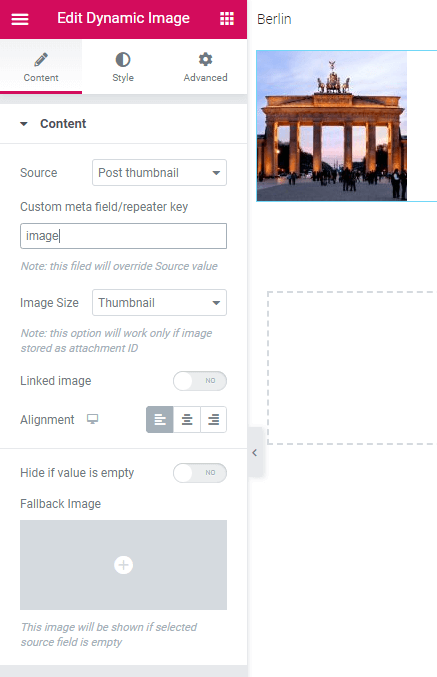Select the Brandenburg Gate image in preview
Image resolution: width=437 pixels, height=677 pixels.
tap(332, 126)
